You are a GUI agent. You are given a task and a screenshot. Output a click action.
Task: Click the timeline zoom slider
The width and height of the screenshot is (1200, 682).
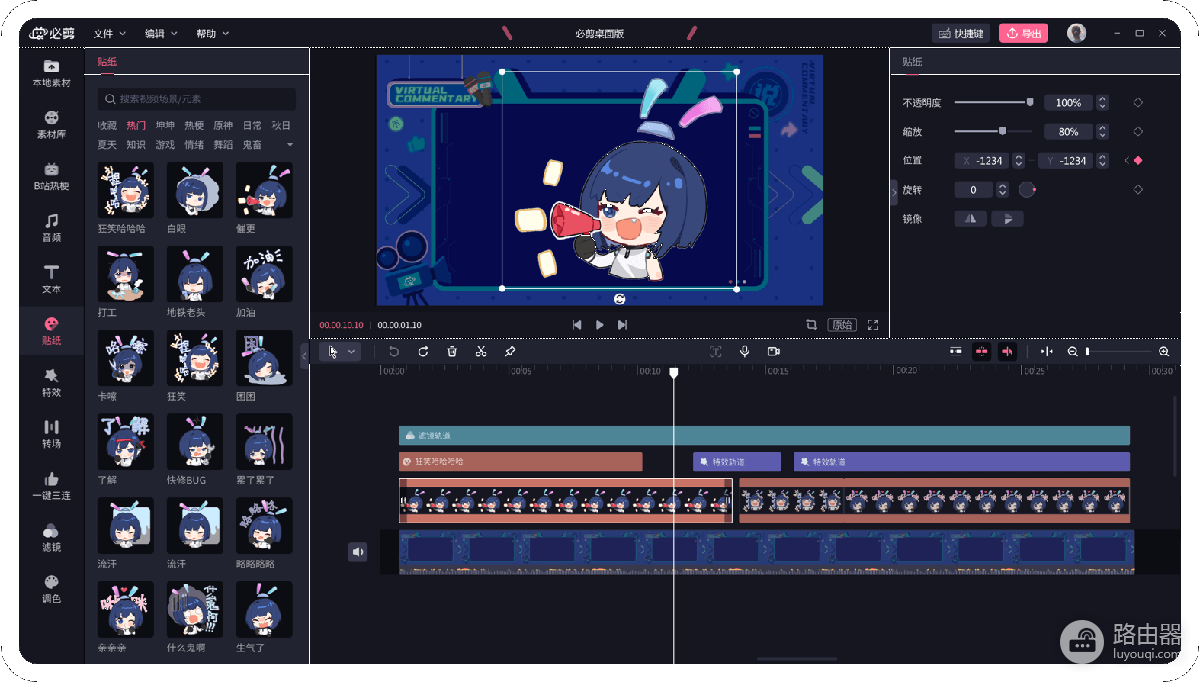tap(1118, 352)
